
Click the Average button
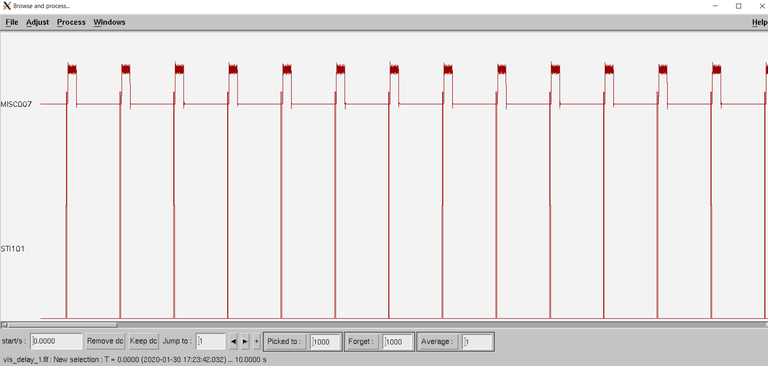[437, 342]
